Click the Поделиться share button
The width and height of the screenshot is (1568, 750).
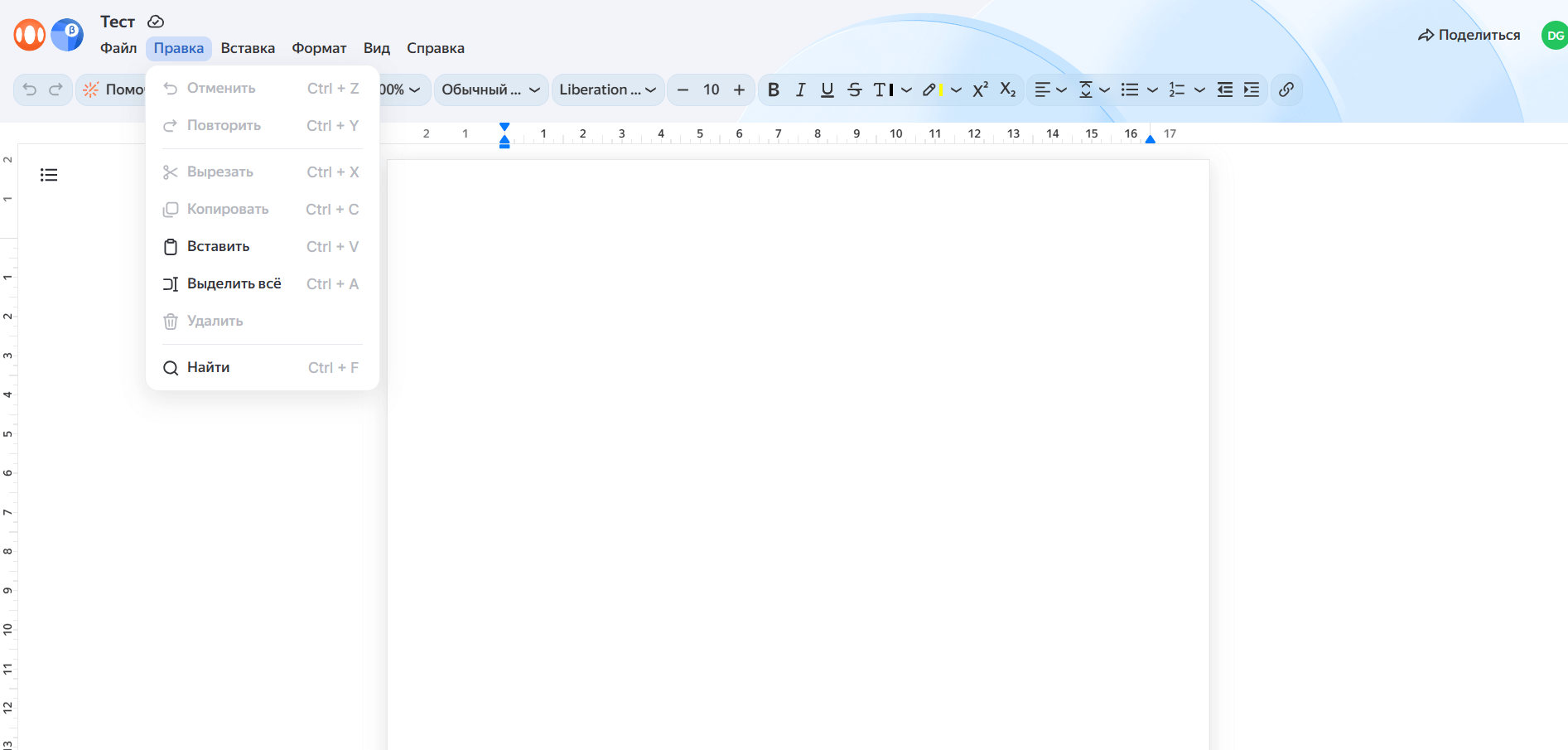point(1469,35)
